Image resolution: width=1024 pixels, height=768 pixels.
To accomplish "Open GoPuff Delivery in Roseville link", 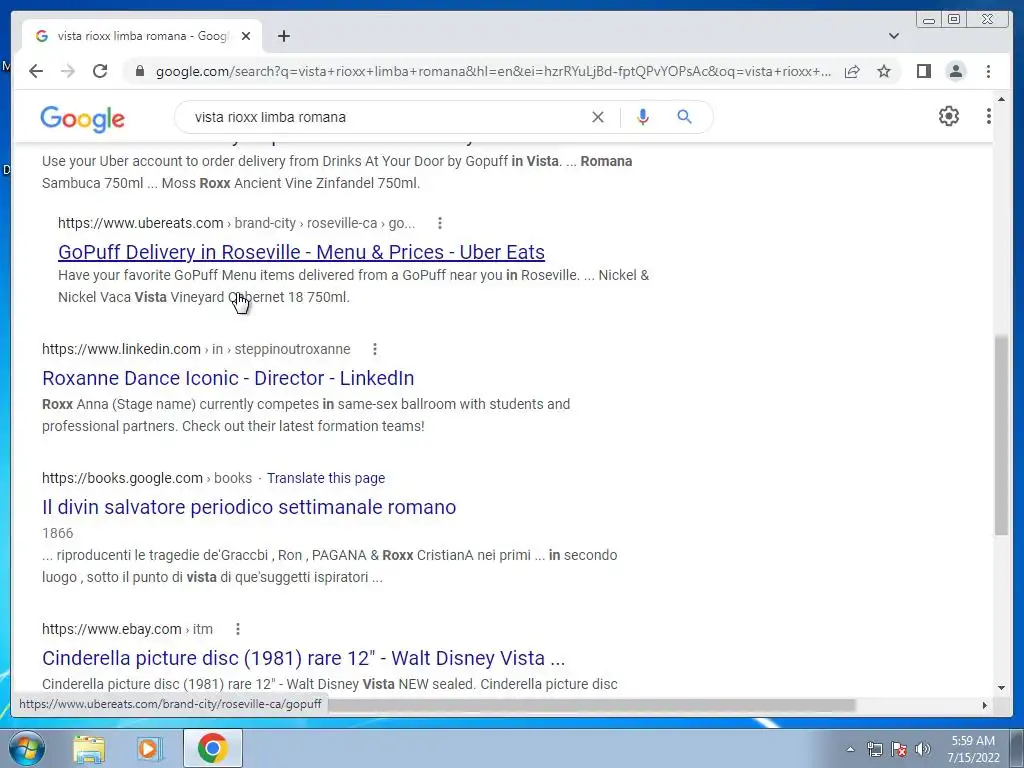I will pyautogui.click(x=301, y=252).
